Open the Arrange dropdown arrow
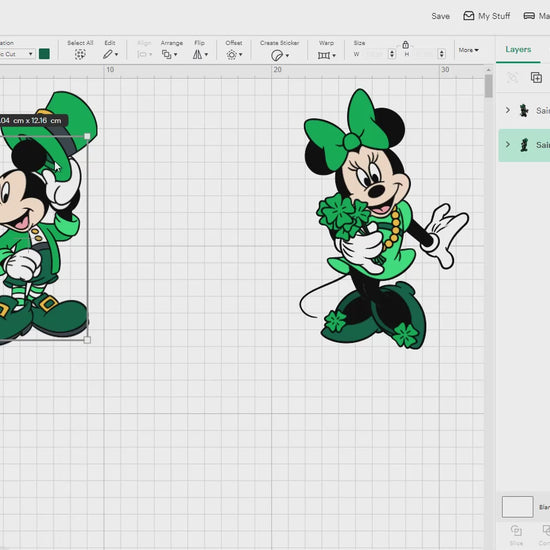Viewport: 550px width, 550px height. click(x=175, y=54)
